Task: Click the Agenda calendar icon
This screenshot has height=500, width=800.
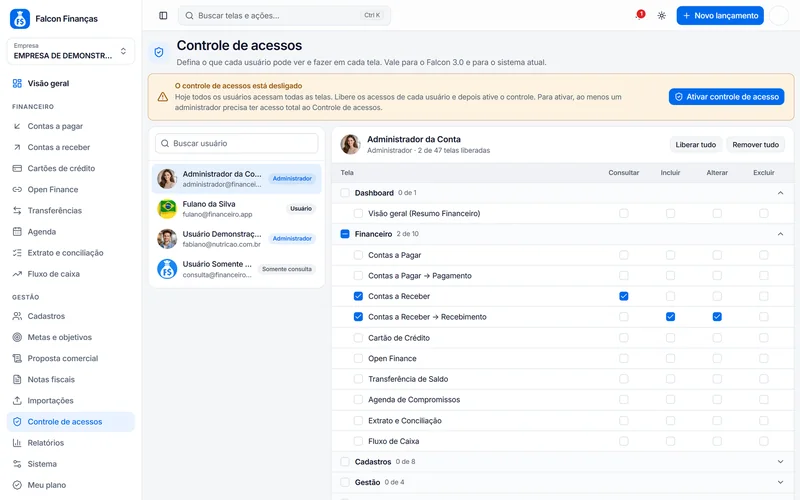Action: click(17, 232)
